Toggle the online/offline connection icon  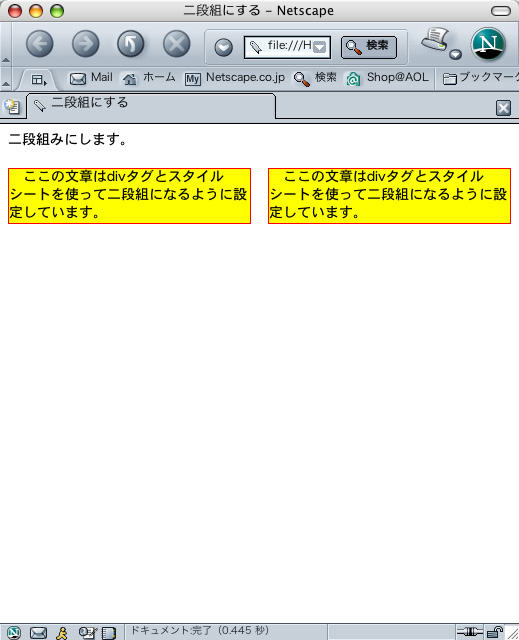tap(470, 632)
